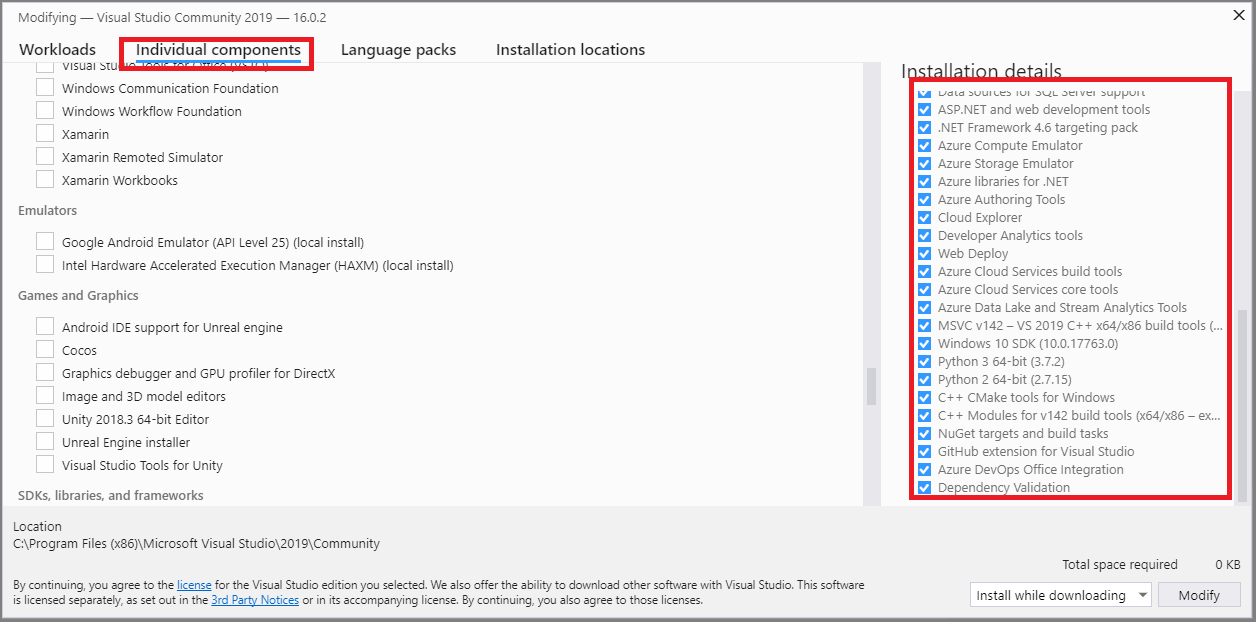The image size is (1256, 622).
Task: Switch to the Workloads tab
Action: [57, 50]
